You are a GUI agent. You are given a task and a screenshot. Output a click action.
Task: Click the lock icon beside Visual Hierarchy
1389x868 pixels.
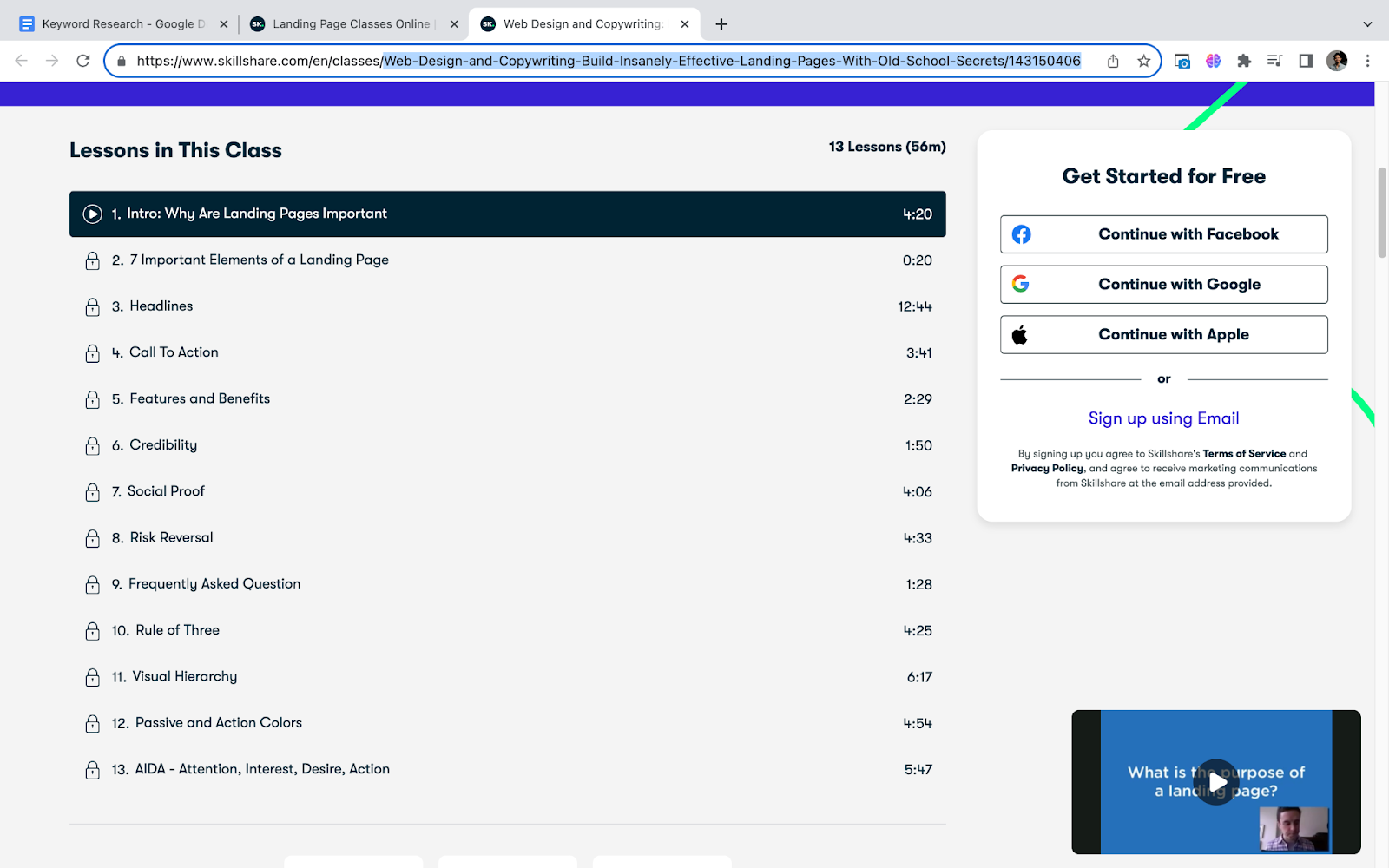tap(93, 677)
